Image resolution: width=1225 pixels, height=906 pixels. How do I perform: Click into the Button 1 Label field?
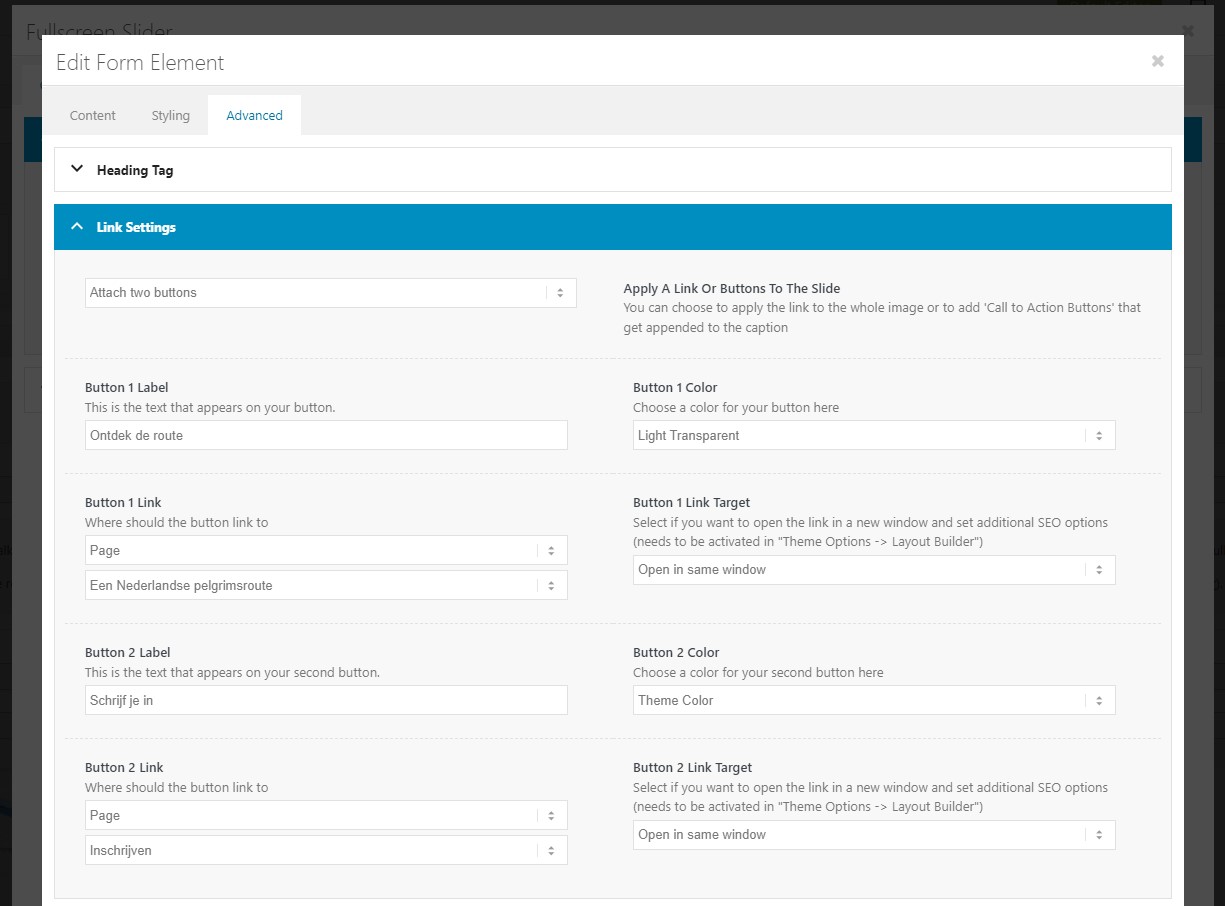click(x=326, y=435)
